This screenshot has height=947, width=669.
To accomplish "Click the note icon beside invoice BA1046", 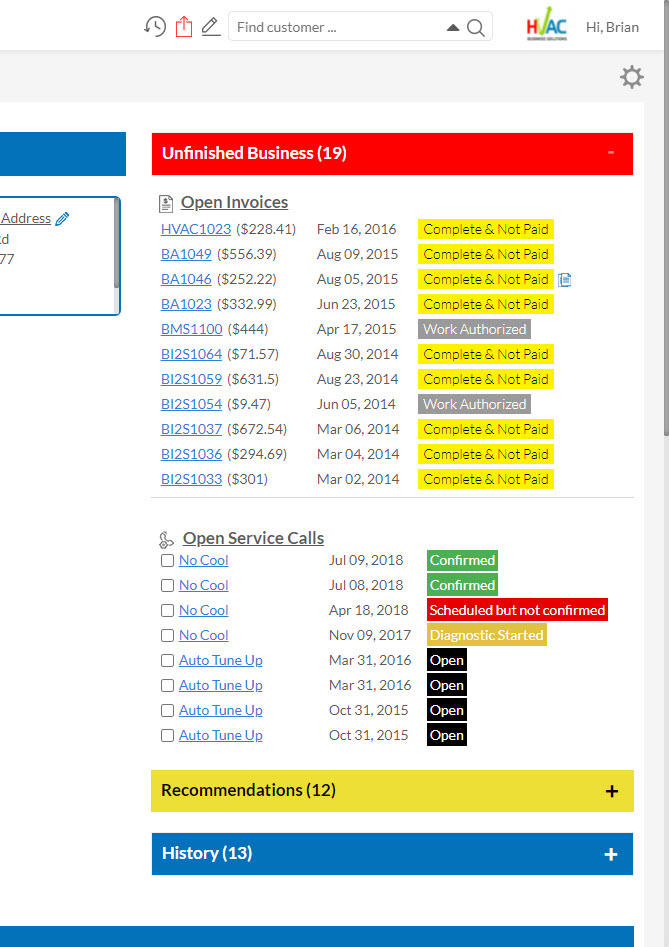I will click(564, 280).
